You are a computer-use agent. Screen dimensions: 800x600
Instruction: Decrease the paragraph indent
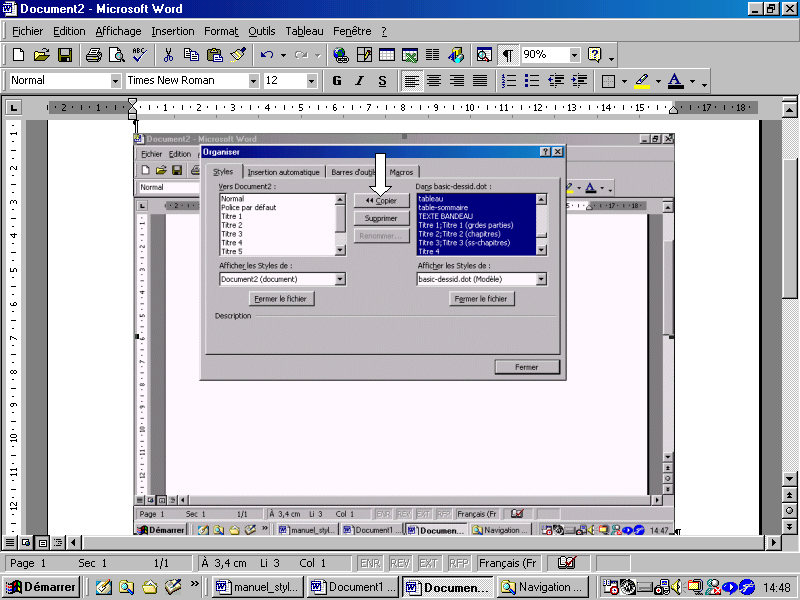[x=555, y=81]
